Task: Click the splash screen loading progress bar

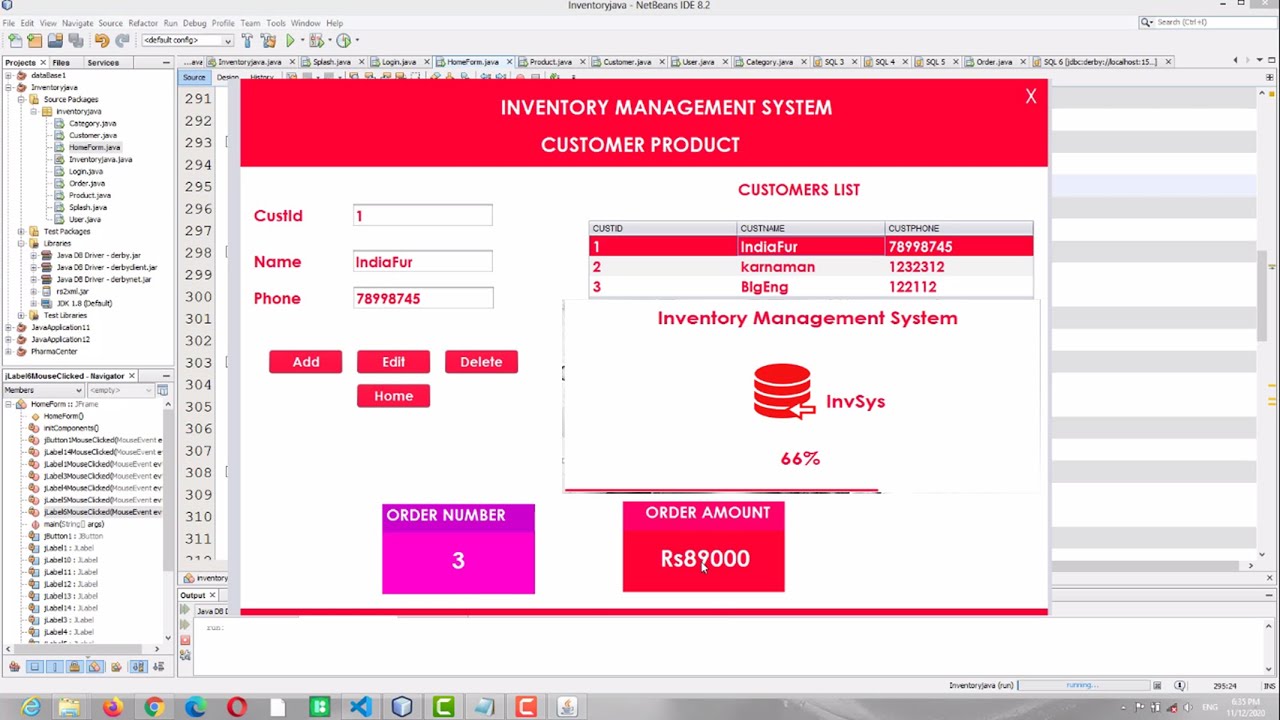Action: coord(722,491)
